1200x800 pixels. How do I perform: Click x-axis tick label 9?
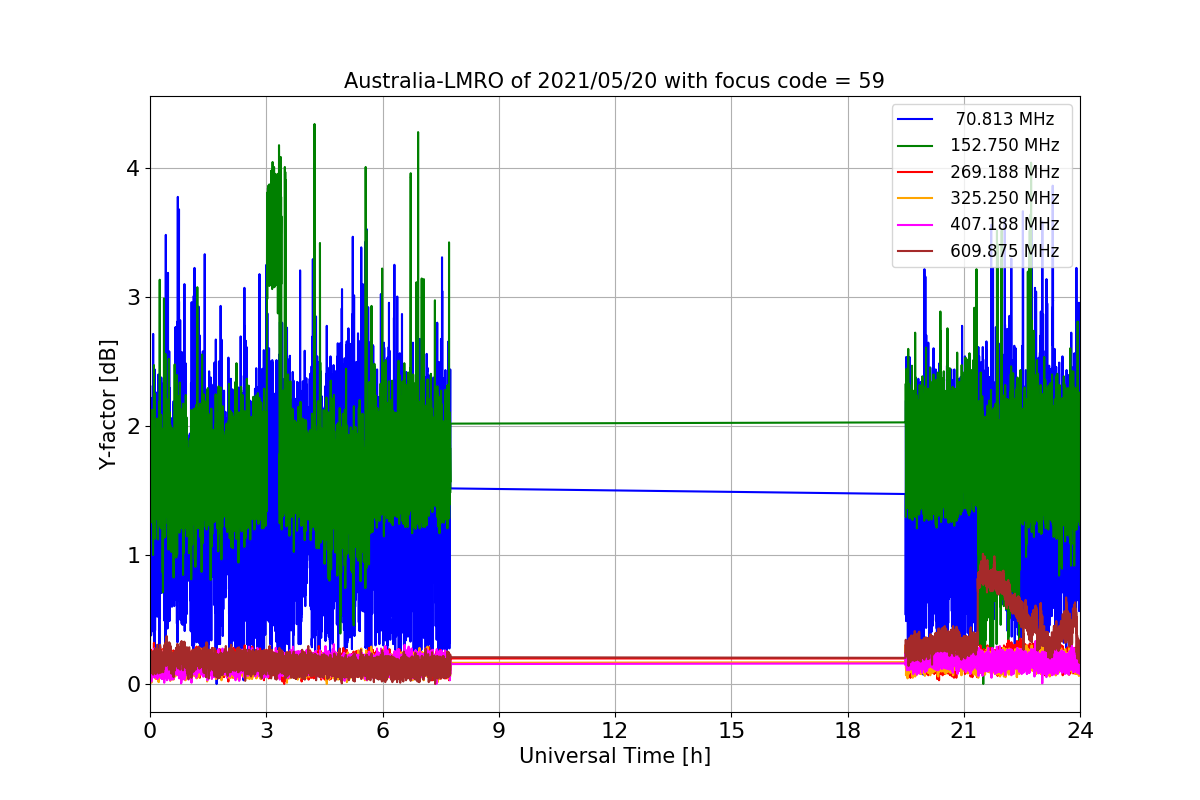point(499,731)
